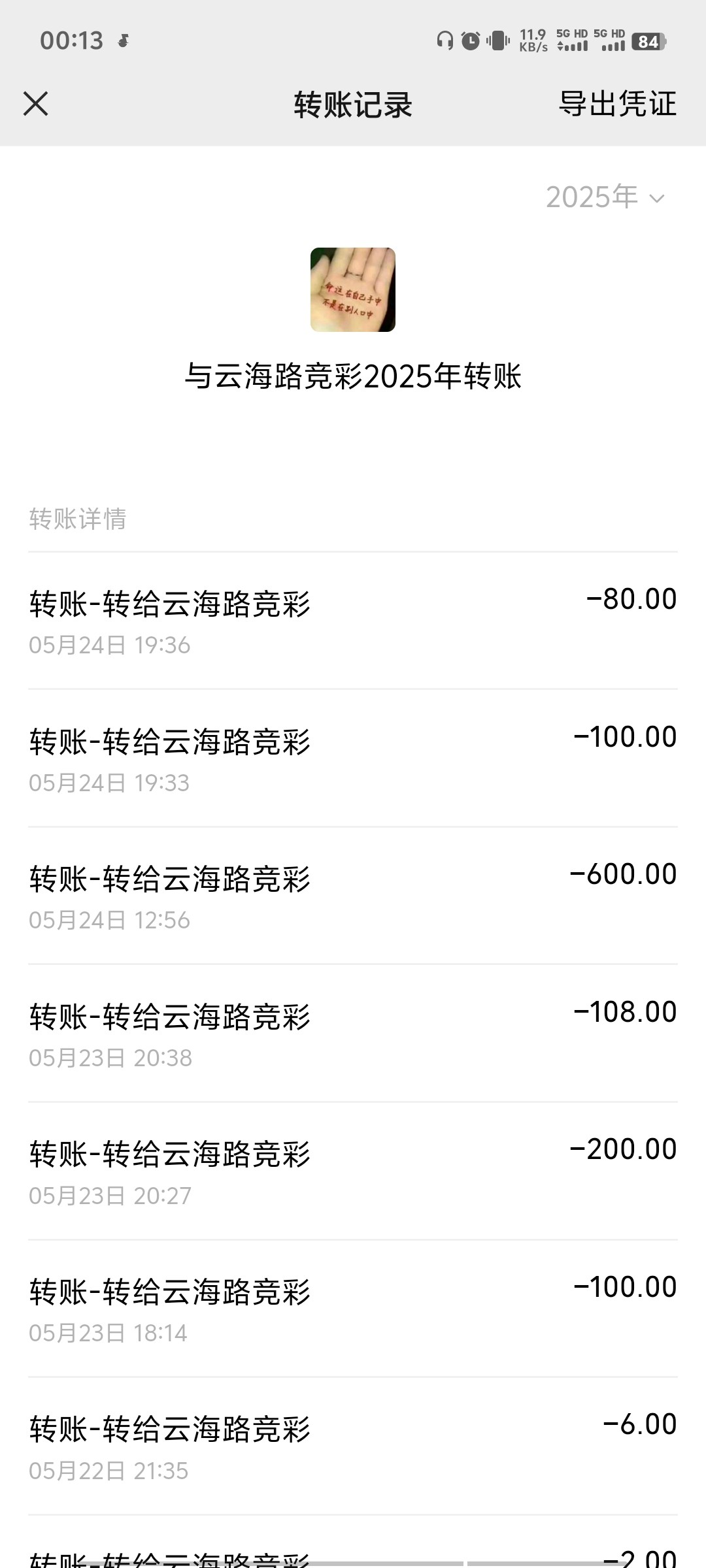706x1568 pixels.
Task: Open the 05月23日 18:14 transfer
Action: [353, 1308]
